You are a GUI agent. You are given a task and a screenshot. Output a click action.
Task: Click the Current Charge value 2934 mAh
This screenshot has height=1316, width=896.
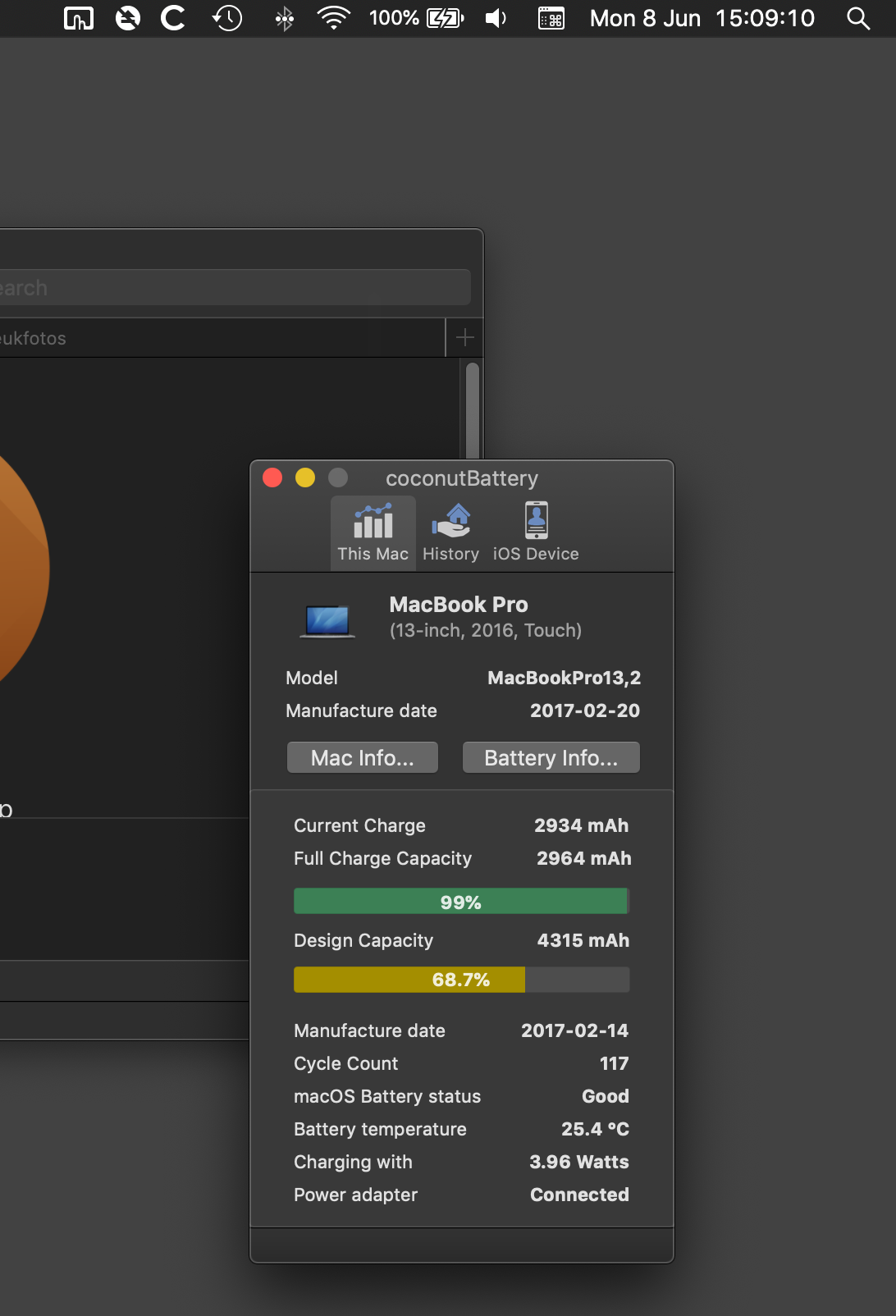[582, 825]
